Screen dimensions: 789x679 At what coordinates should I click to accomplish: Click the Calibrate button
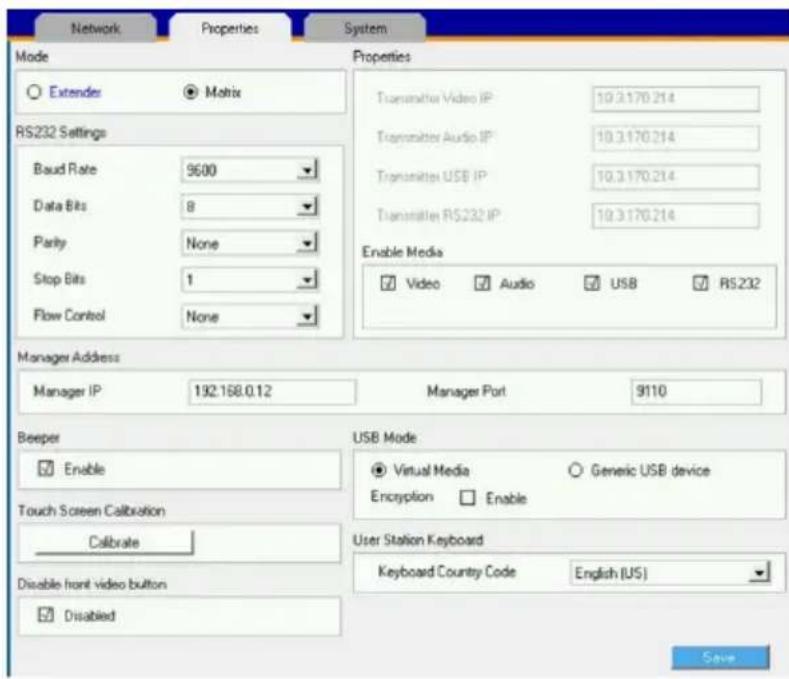tap(114, 542)
